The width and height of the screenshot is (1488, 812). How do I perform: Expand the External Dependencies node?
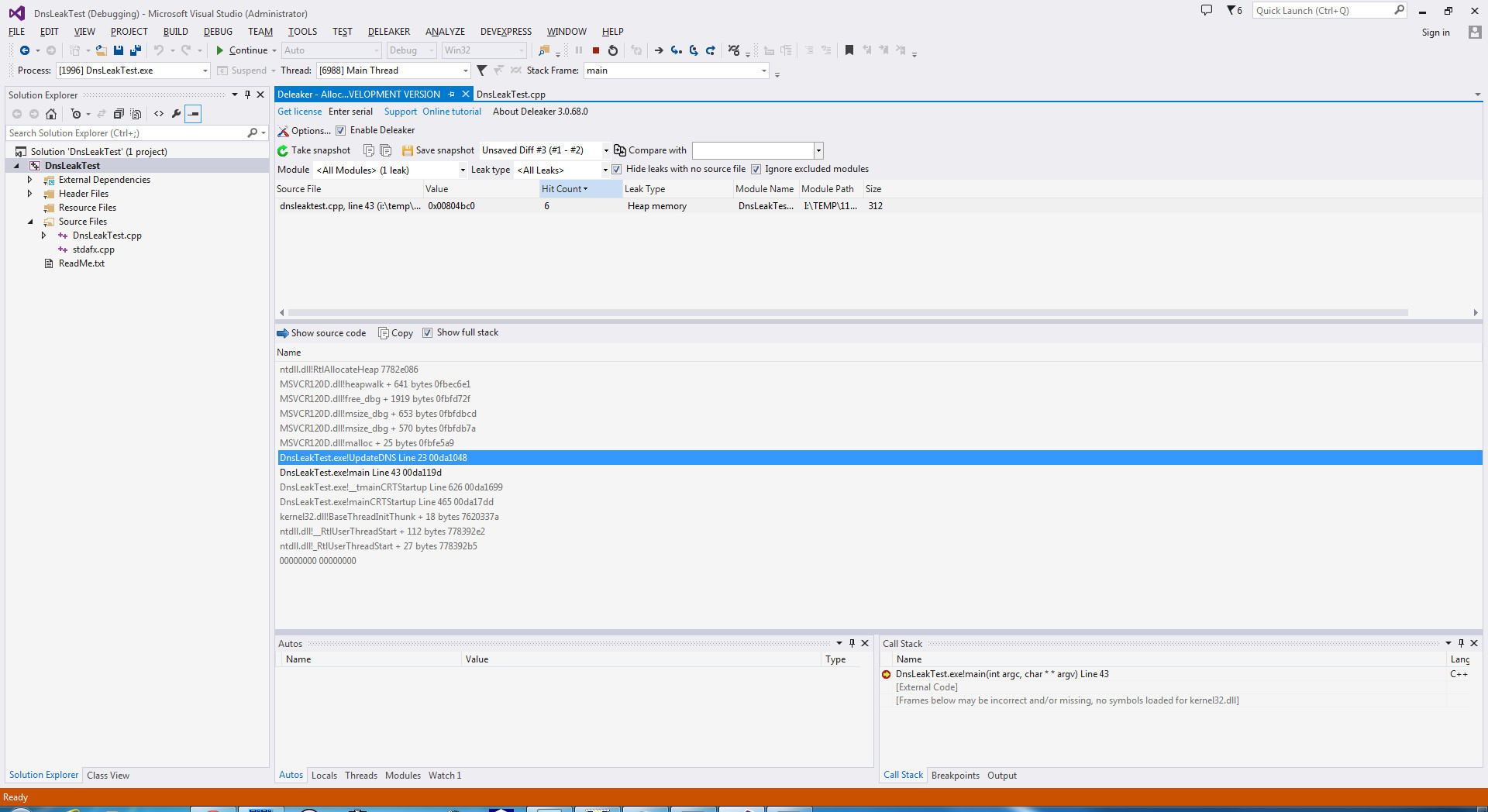tap(30, 180)
